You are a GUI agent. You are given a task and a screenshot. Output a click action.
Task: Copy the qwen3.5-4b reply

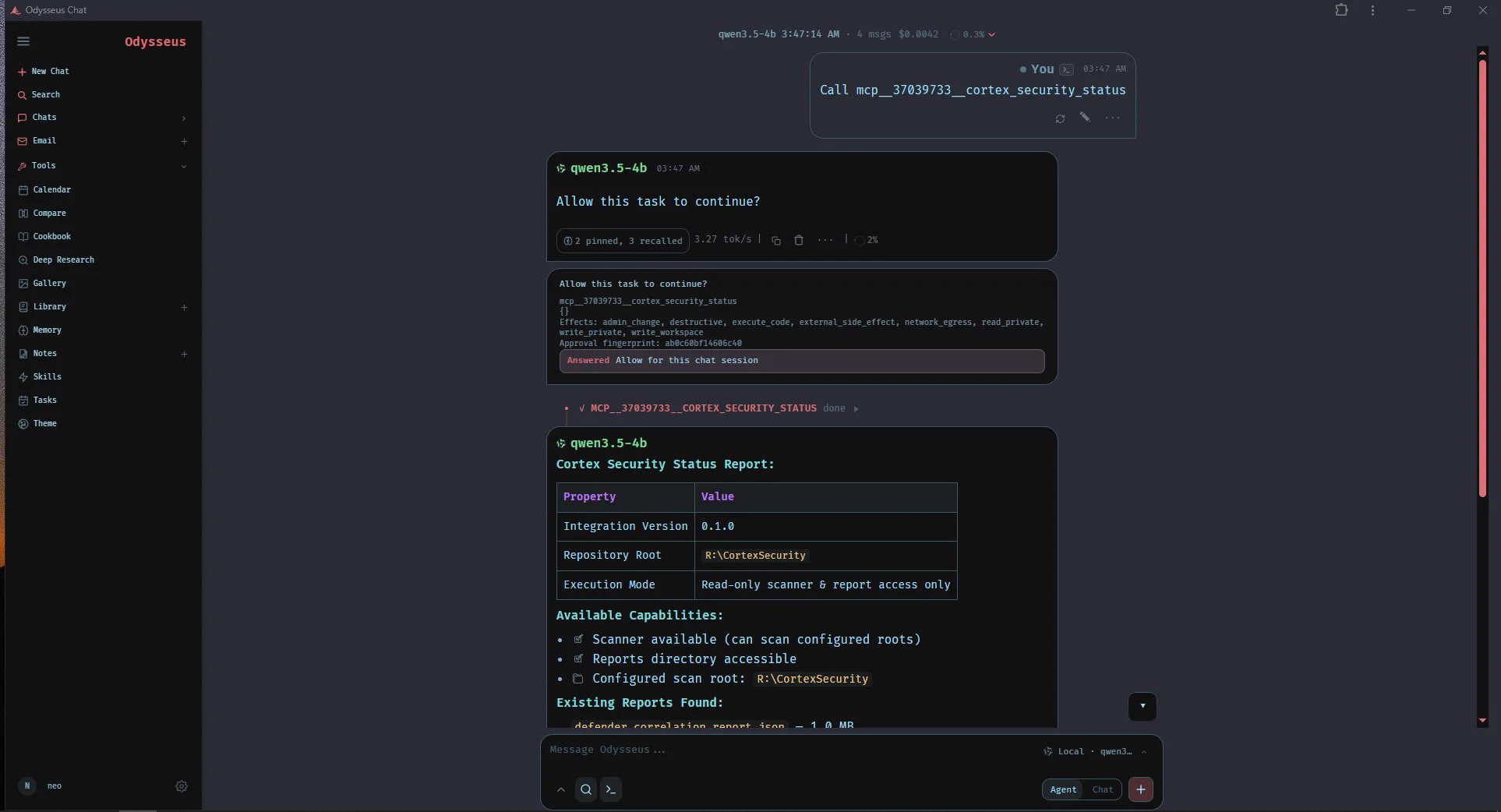pos(776,240)
